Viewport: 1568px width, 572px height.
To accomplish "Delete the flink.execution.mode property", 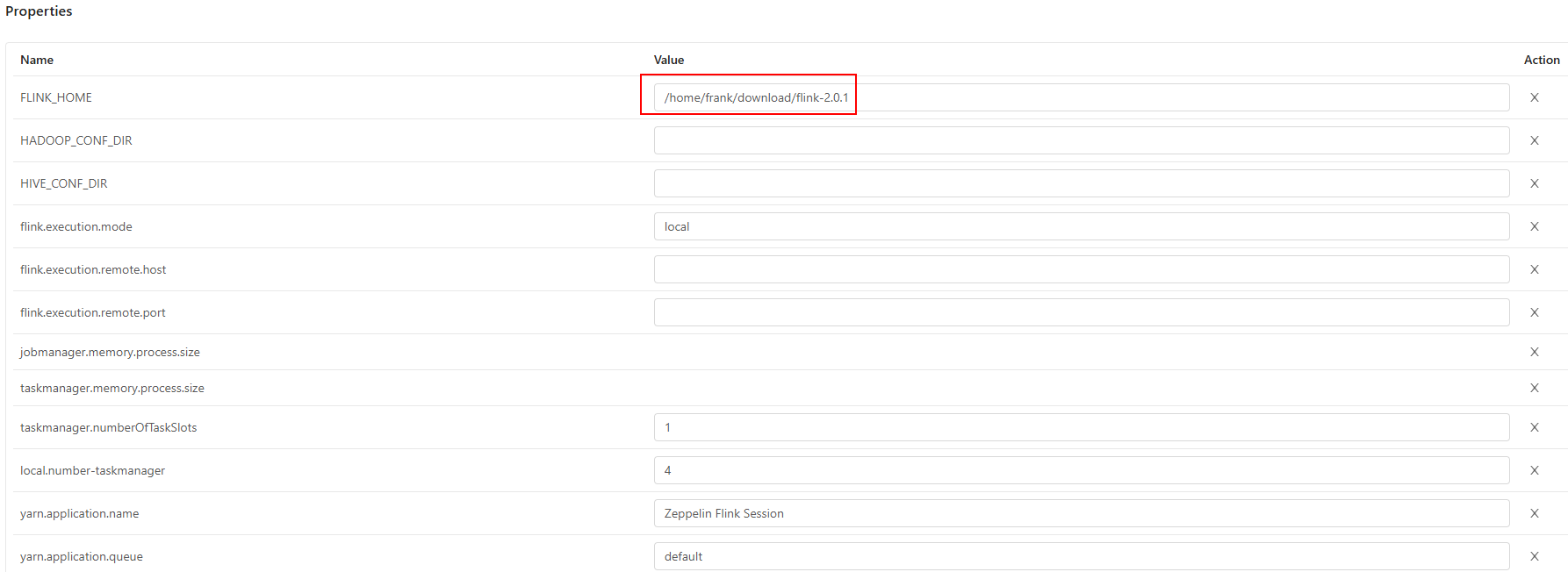I will [1535, 226].
